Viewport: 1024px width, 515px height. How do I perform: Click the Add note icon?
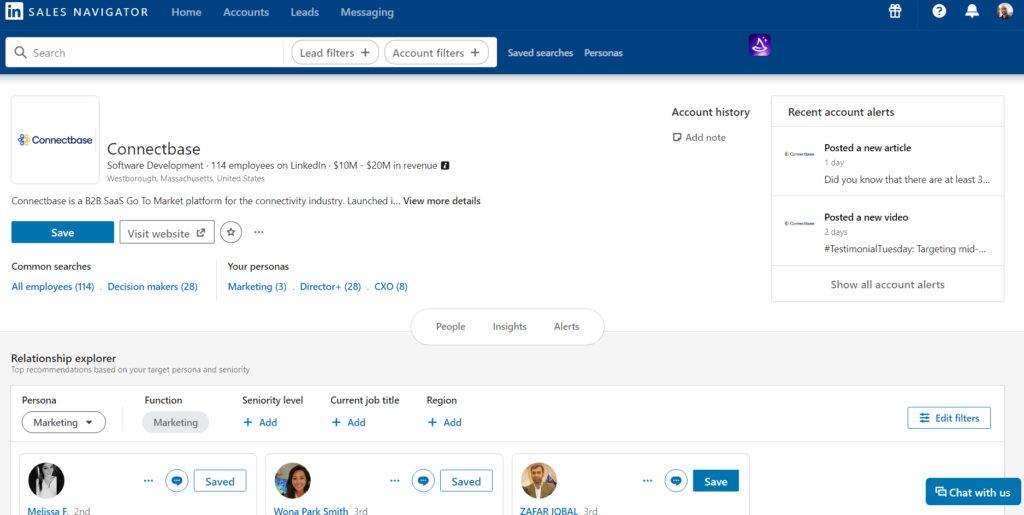(x=677, y=138)
